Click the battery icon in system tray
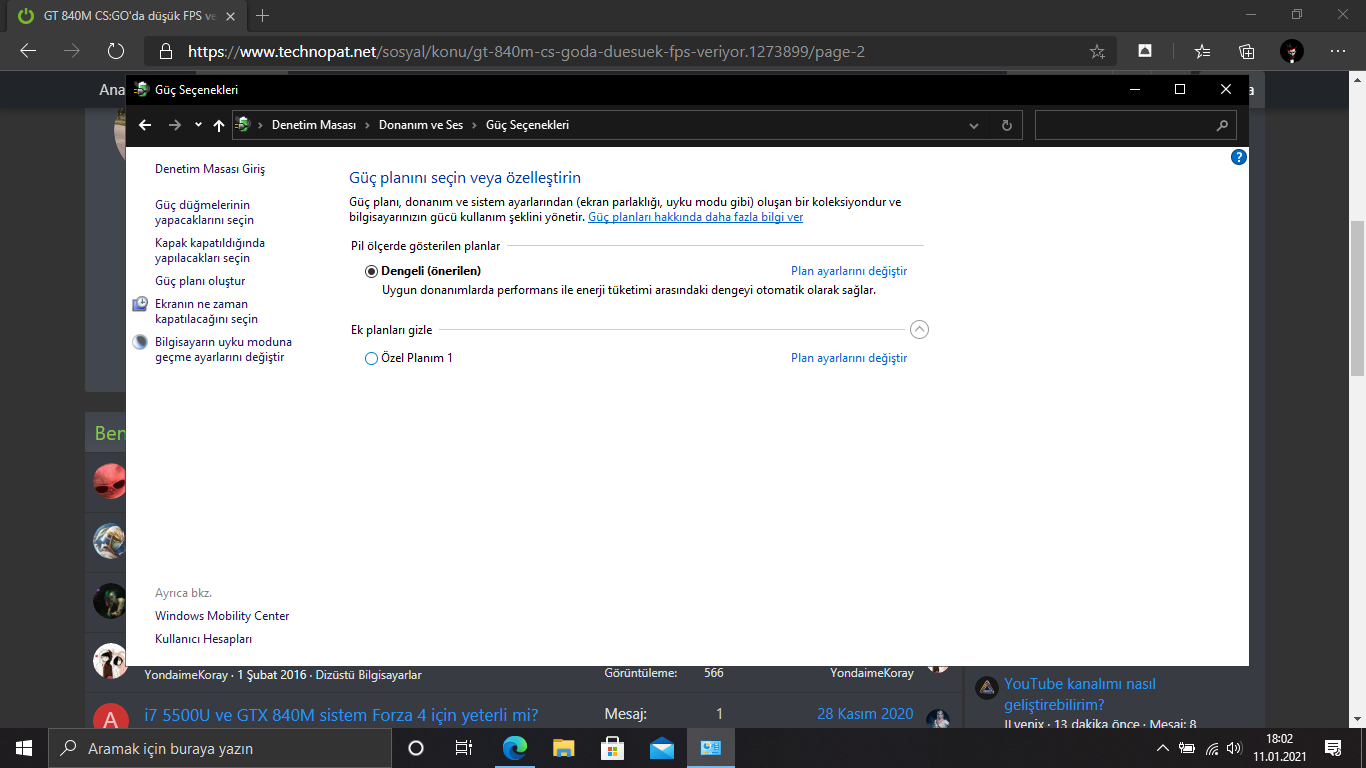This screenshot has width=1366, height=768. click(1187, 748)
